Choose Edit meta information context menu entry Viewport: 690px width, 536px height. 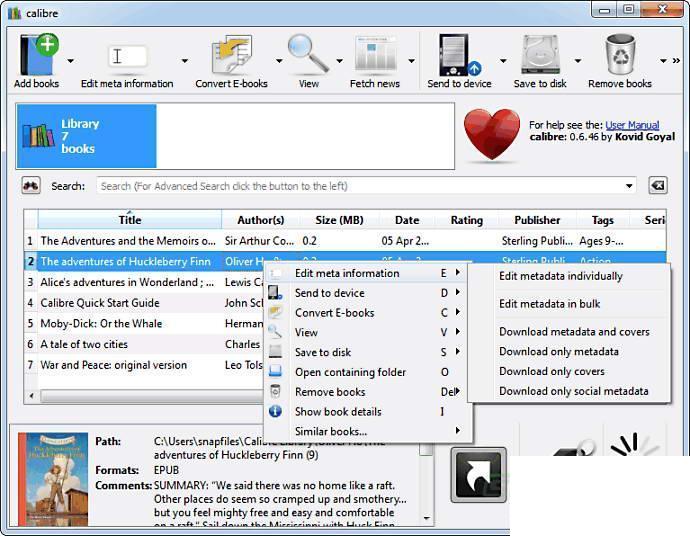(x=368, y=273)
